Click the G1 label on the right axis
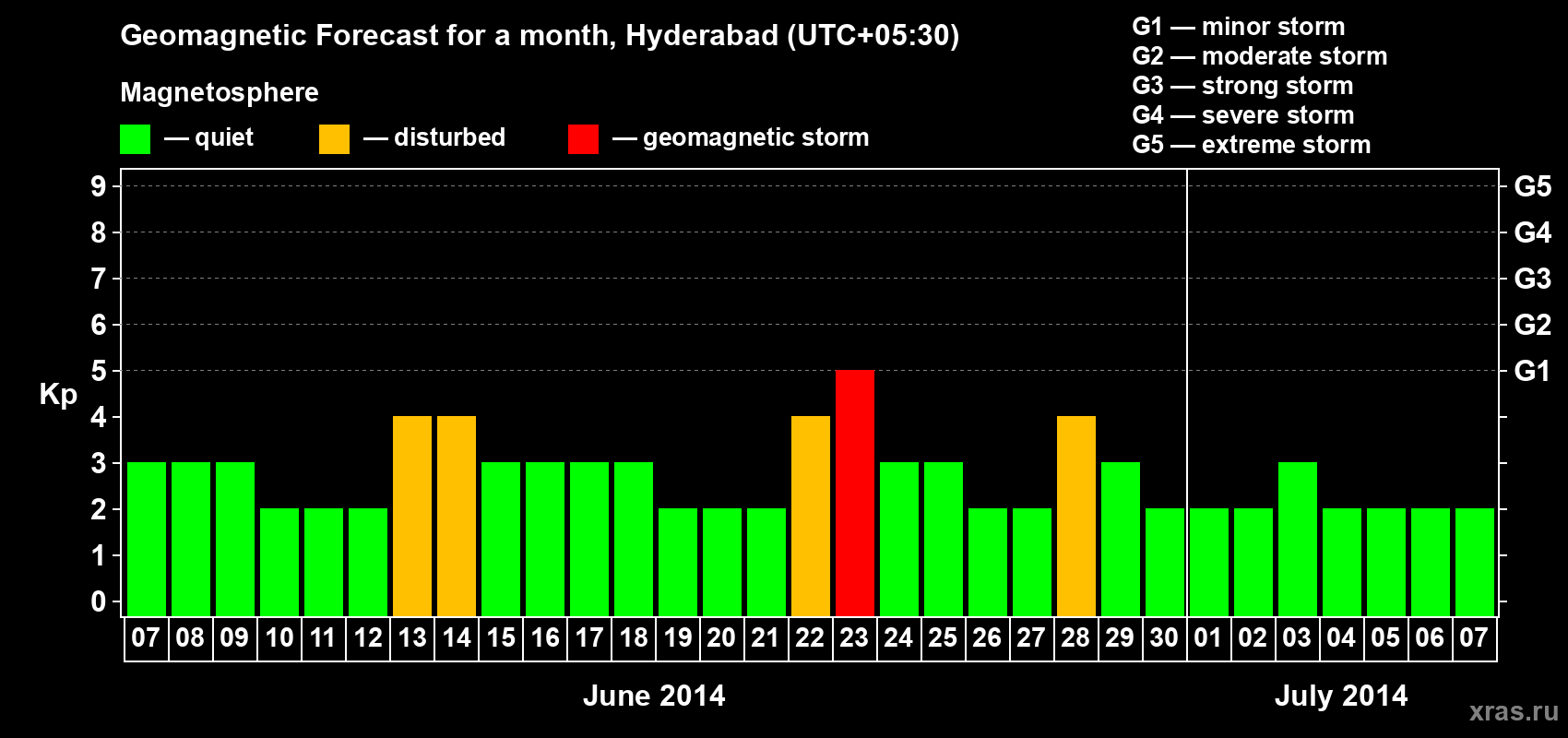Viewport: 1568px width, 738px height. pyautogui.click(x=1532, y=371)
